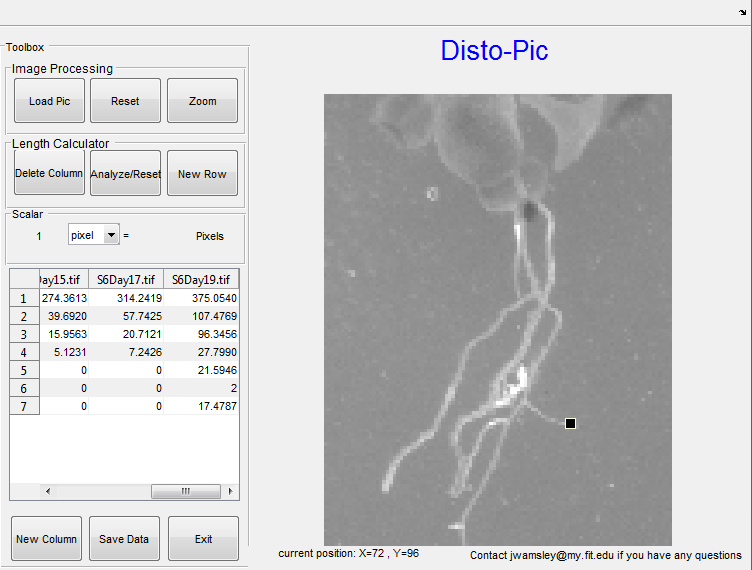Click cell value 314.2419
The image size is (752, 570).
pos(126,298)
